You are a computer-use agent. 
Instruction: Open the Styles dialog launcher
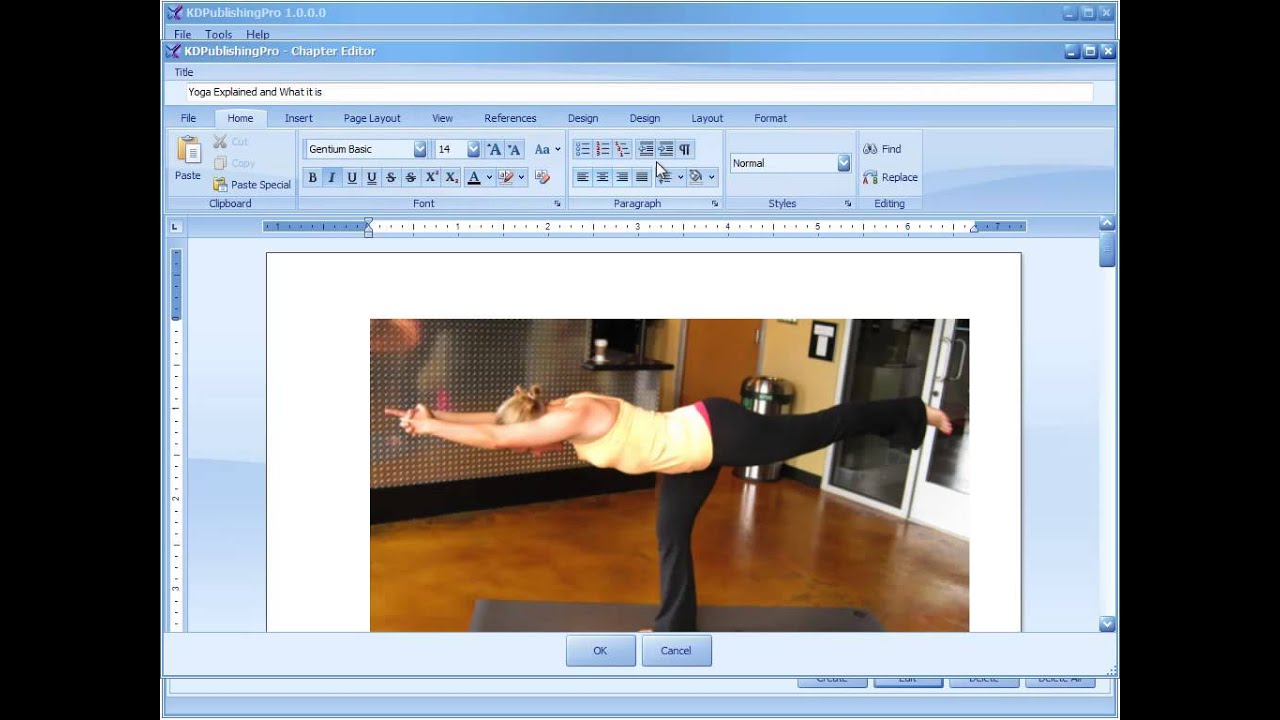[848, 203]
